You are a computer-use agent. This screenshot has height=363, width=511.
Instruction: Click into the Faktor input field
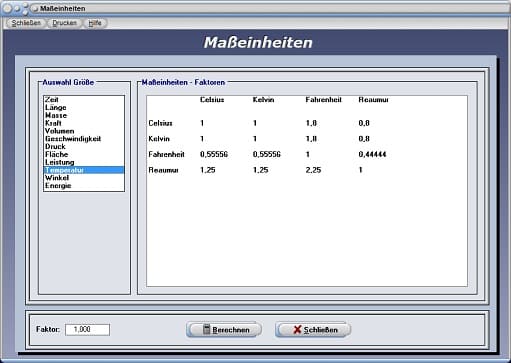(x=87, y=330)
